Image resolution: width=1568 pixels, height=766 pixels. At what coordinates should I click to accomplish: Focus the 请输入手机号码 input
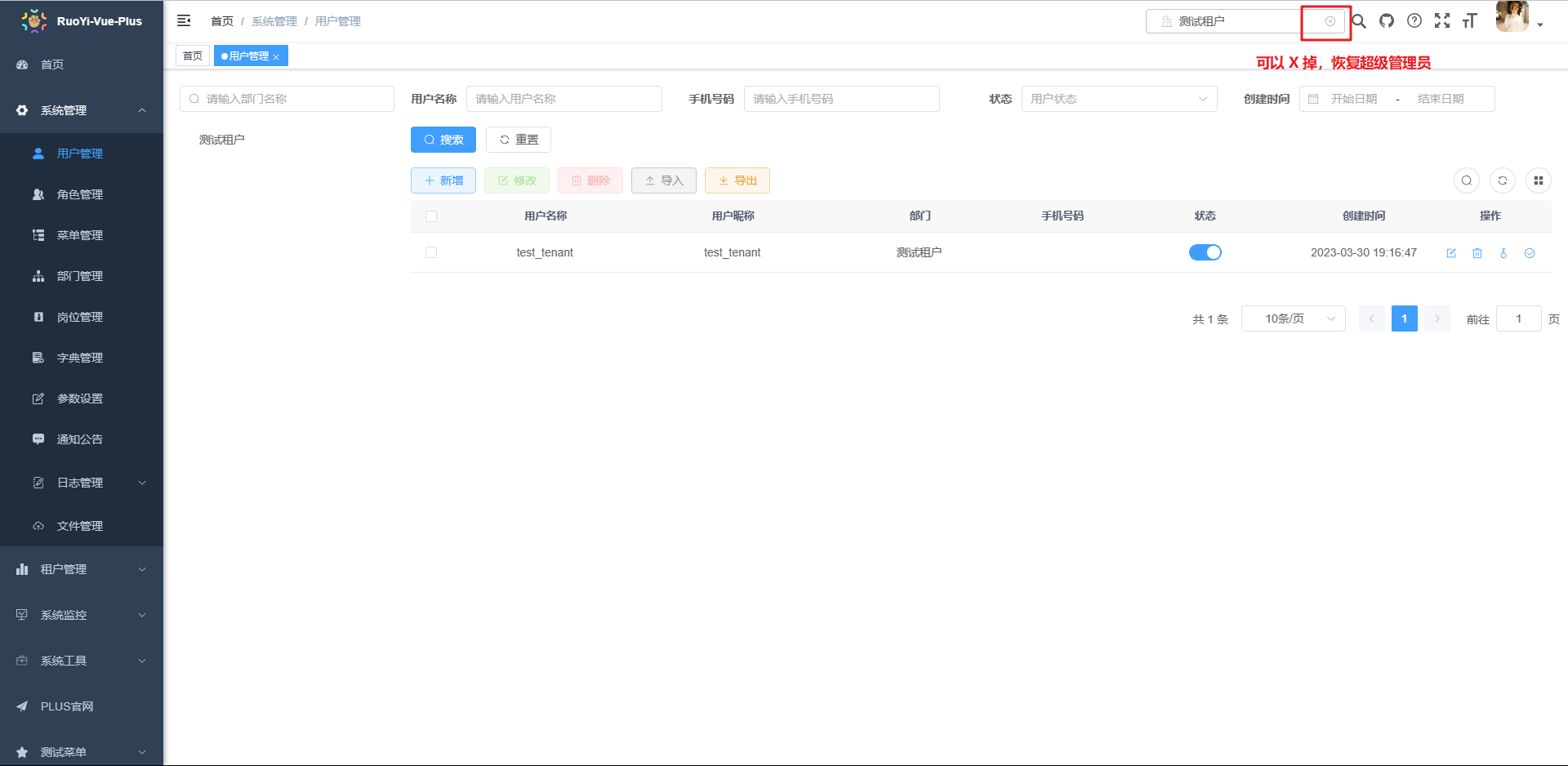click(x=842, y=99)
